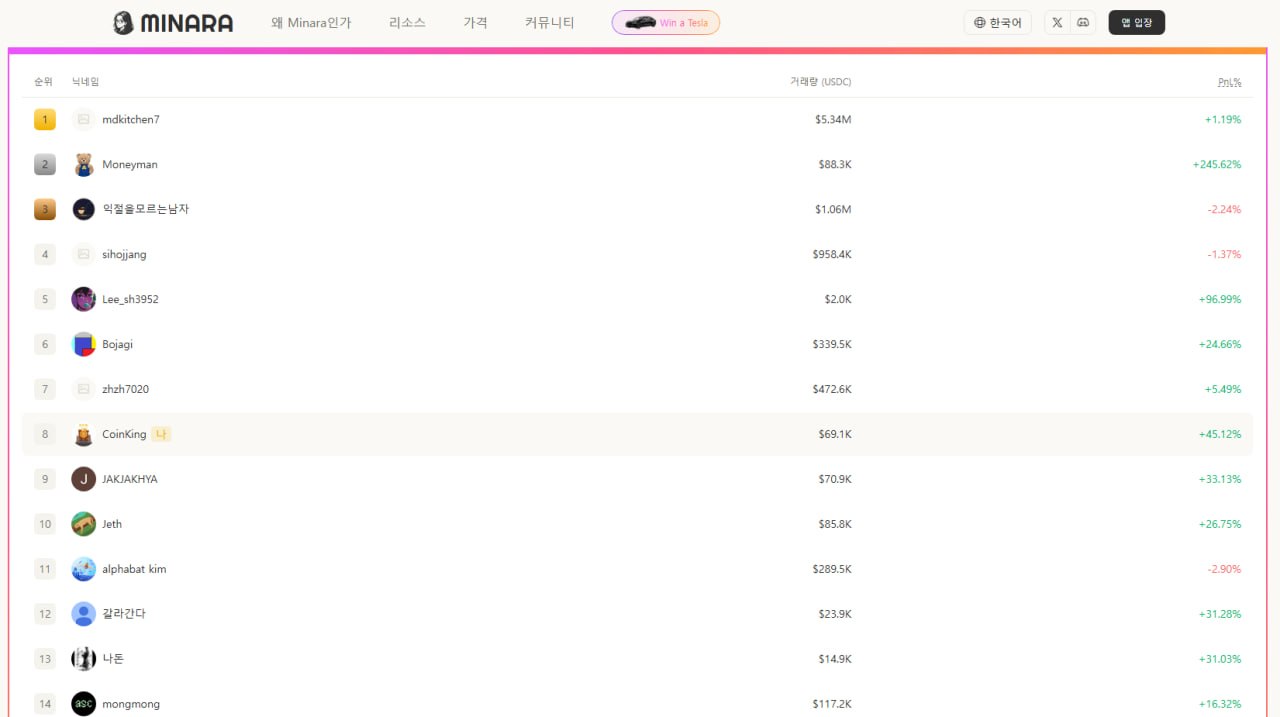1280x717 pixels.
Task: Click the Minara logo in header
Action: point(173,23)
